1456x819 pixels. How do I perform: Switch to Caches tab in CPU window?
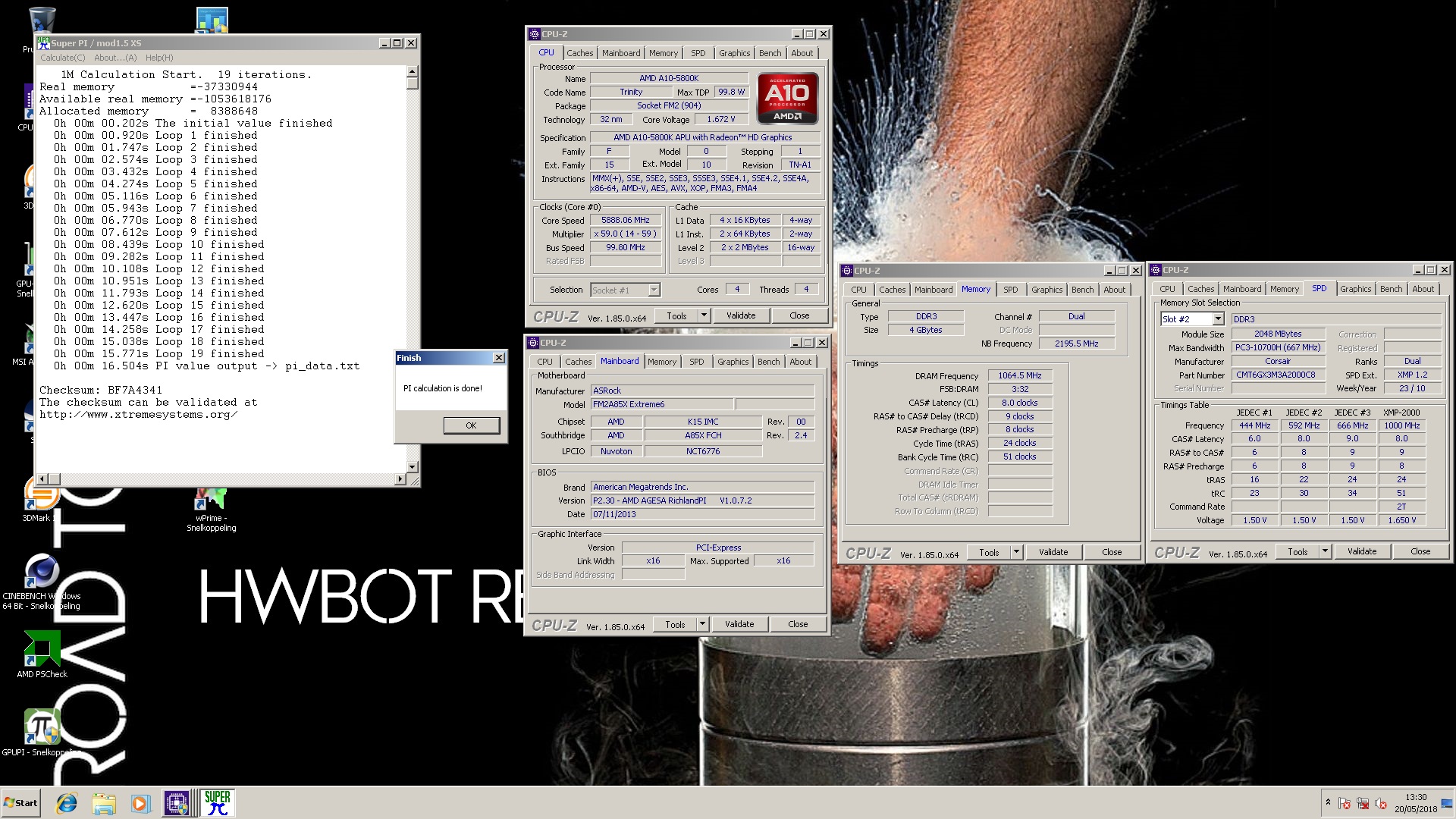coord(579,53)
